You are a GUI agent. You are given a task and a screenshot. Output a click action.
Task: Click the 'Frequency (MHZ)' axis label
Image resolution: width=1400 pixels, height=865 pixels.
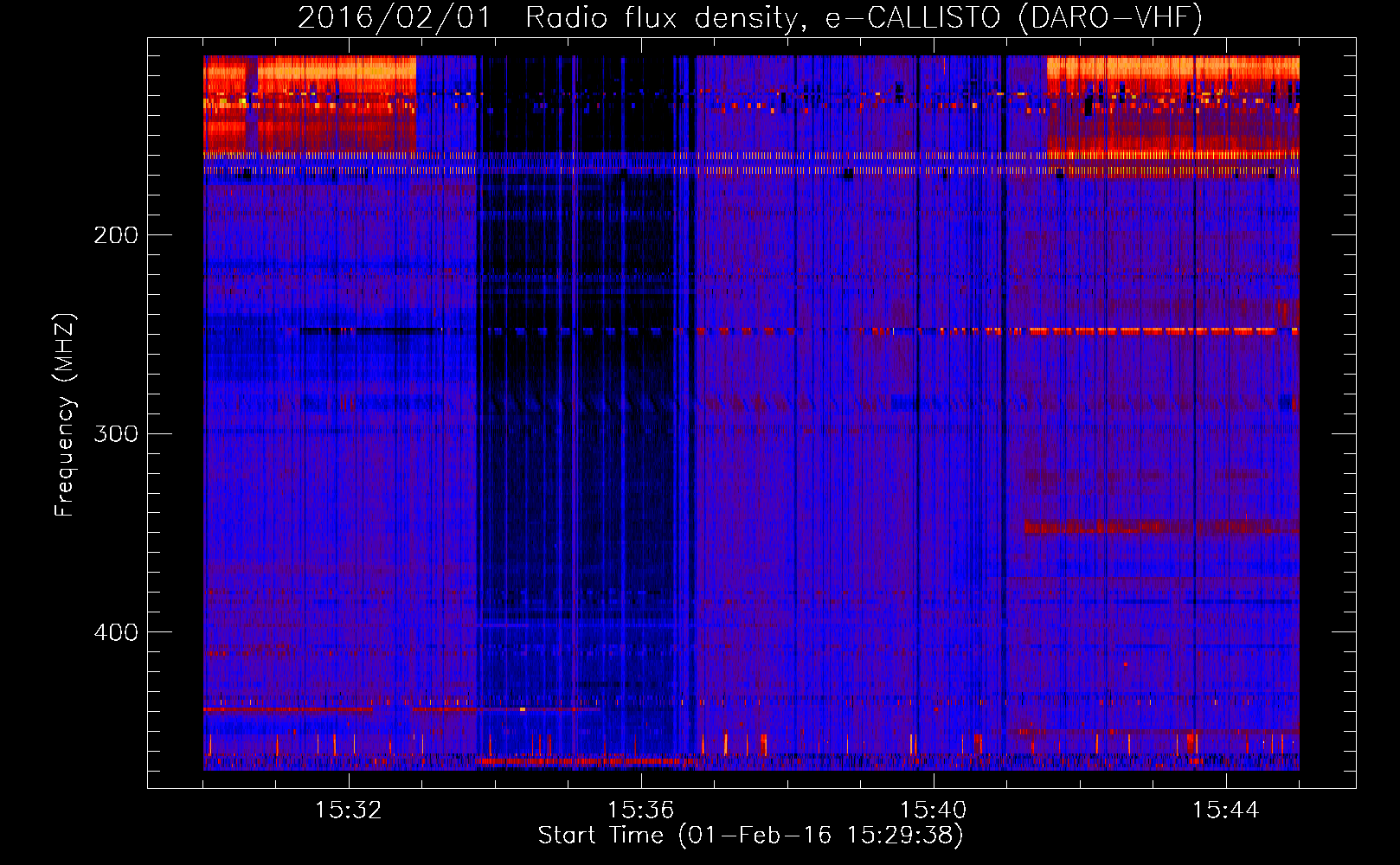(x=65, y=415)
